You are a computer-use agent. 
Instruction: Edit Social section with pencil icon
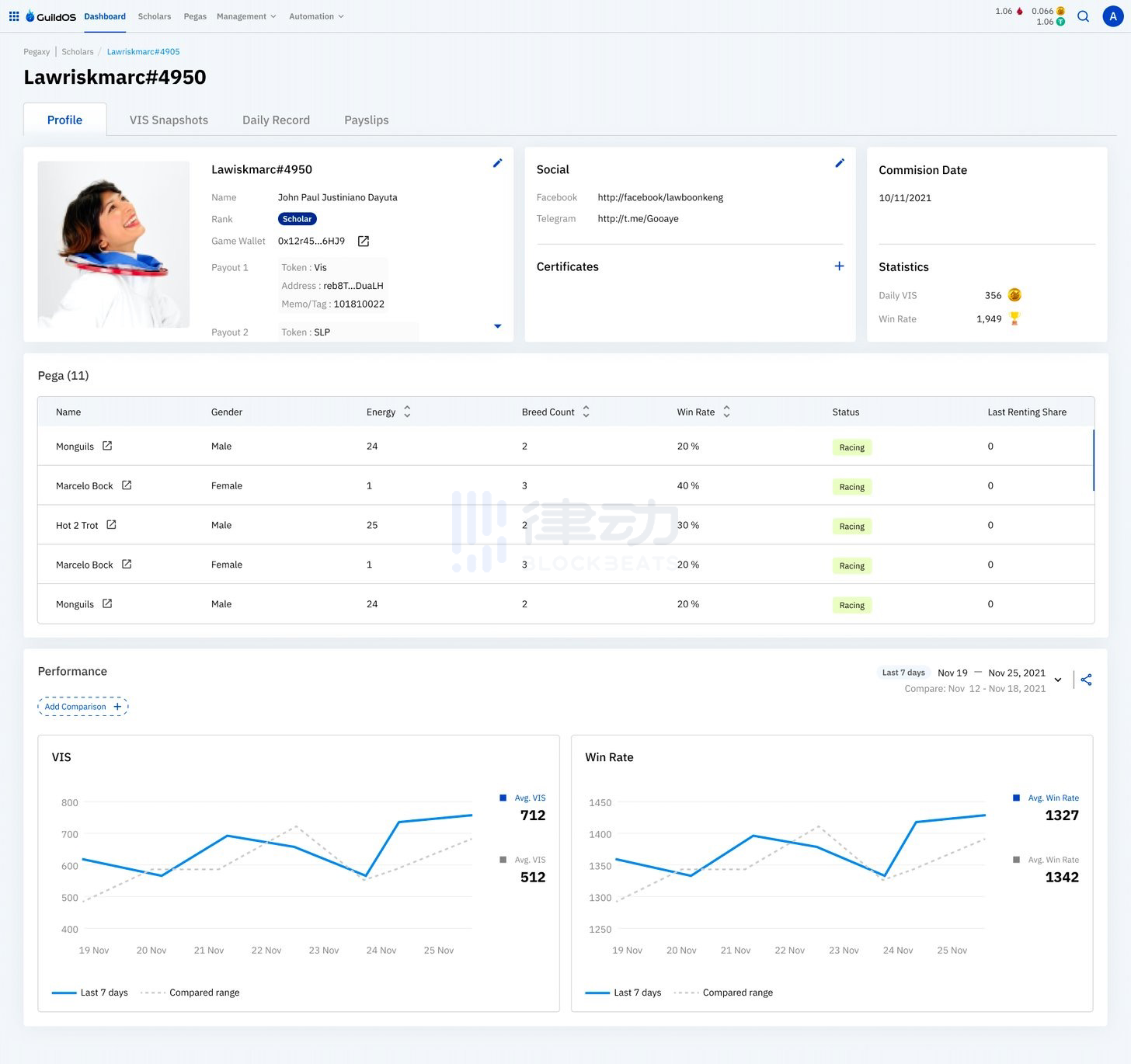coord(839,163)
